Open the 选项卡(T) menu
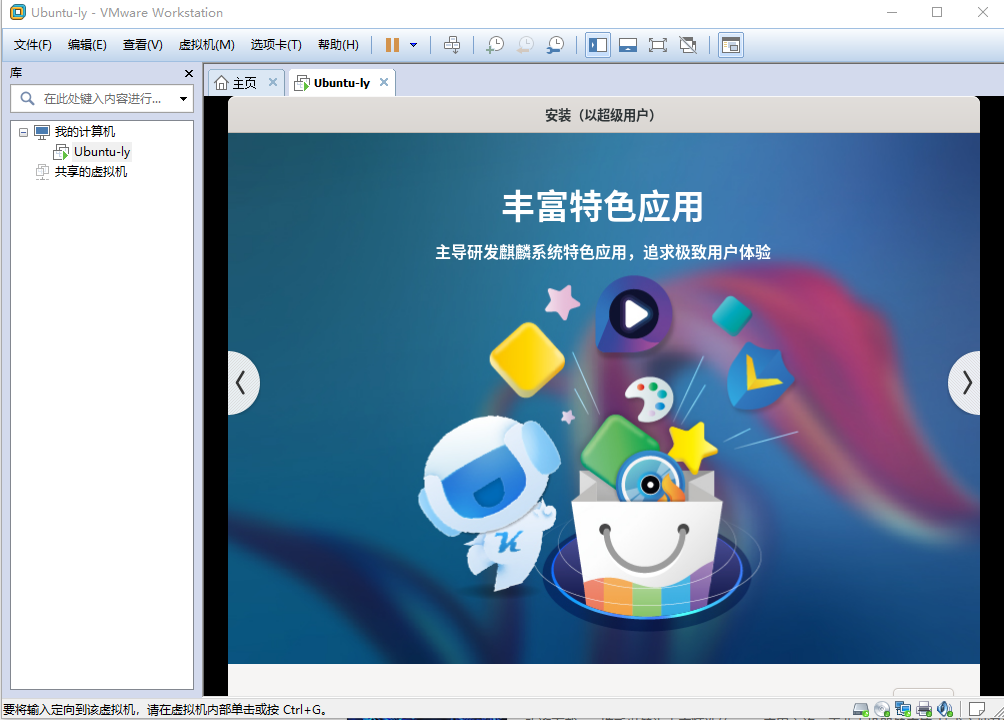This screenshot has width=1004, height=720. 276,45
